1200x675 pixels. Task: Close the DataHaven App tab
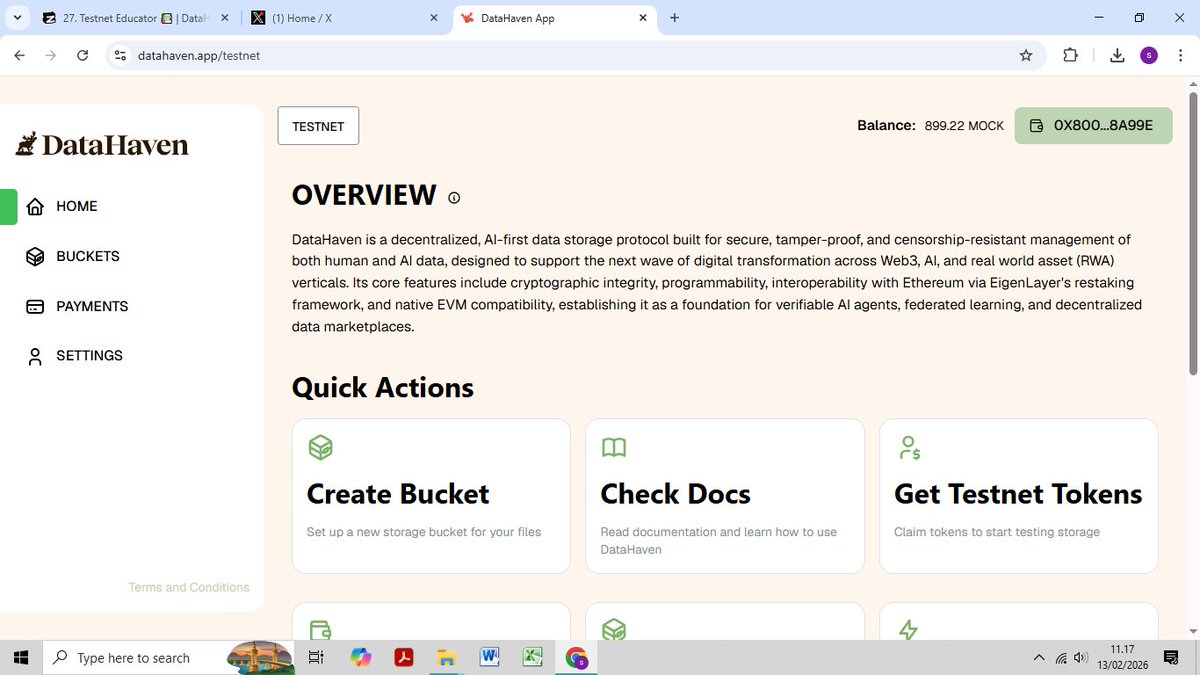coord(642,18)
